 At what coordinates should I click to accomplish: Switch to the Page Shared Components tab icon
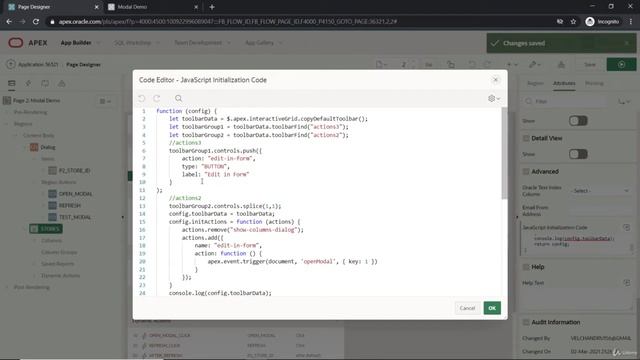coord(62,84)
